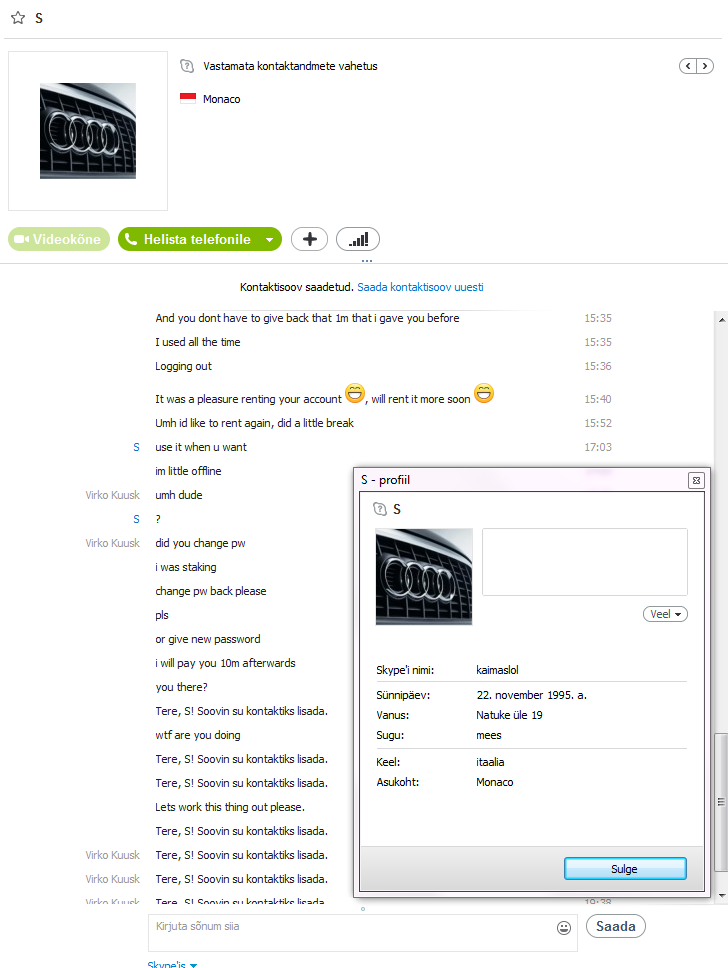Image resolution: width=728 pixels, height=968 pixels.
Task: Click message 'Lets work this thing out please.'
Action: point(230,807)
